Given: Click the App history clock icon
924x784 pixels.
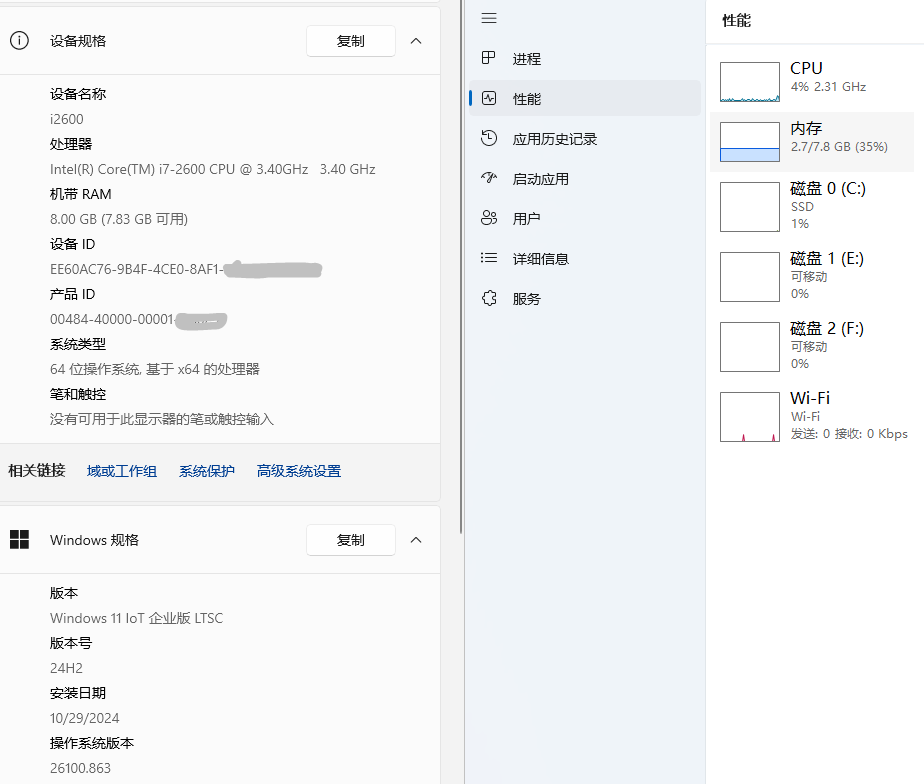Looking at the screenshot, I should [x=489, y=138].
